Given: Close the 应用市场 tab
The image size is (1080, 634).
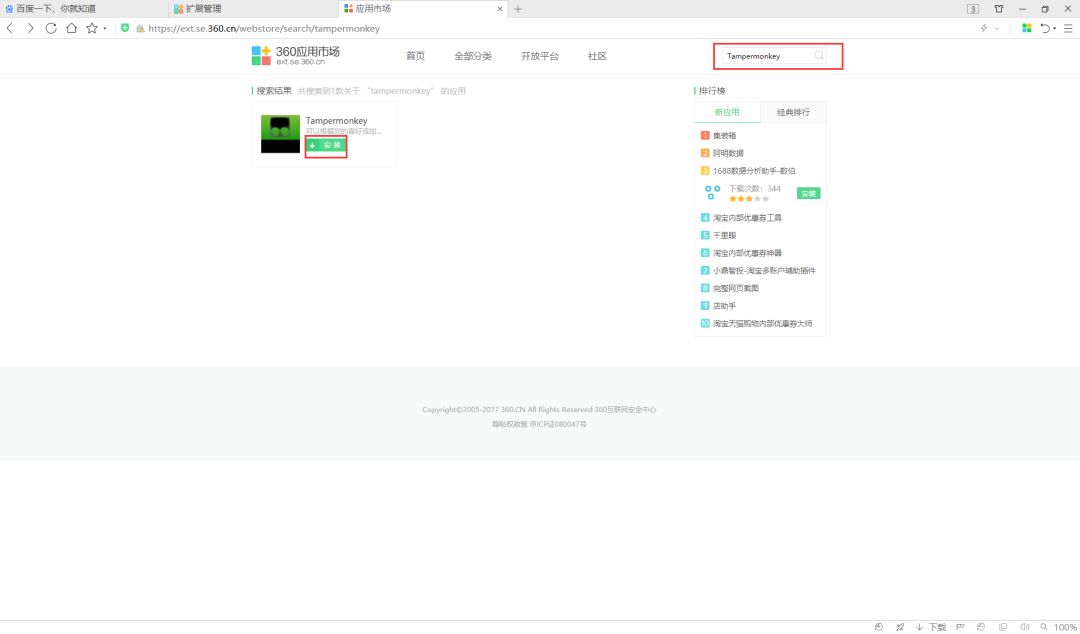Looking at the screenshot, I should pyautogui.click(x=500, y=9).
